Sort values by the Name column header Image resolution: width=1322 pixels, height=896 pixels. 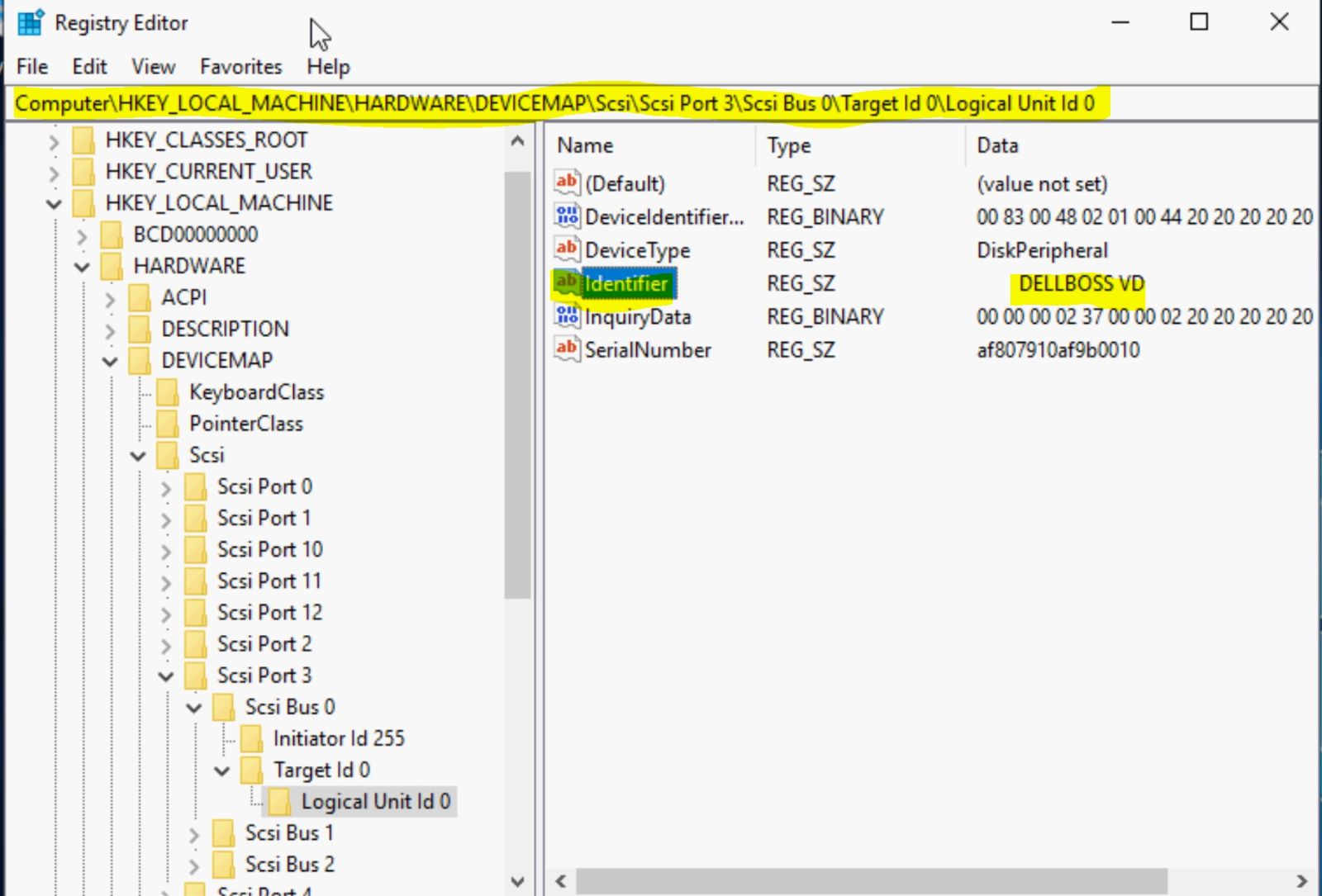pos(584,145)
